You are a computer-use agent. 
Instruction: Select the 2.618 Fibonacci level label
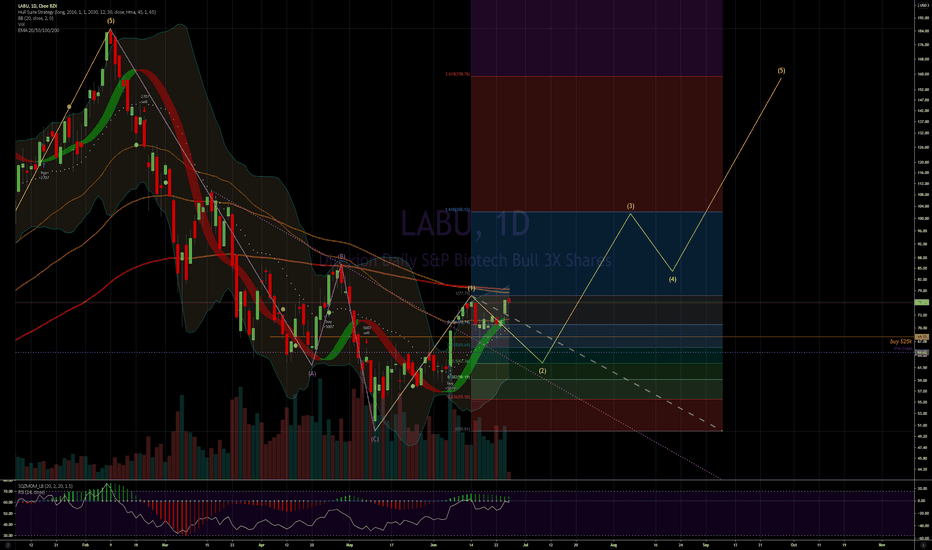coord(457,74)
